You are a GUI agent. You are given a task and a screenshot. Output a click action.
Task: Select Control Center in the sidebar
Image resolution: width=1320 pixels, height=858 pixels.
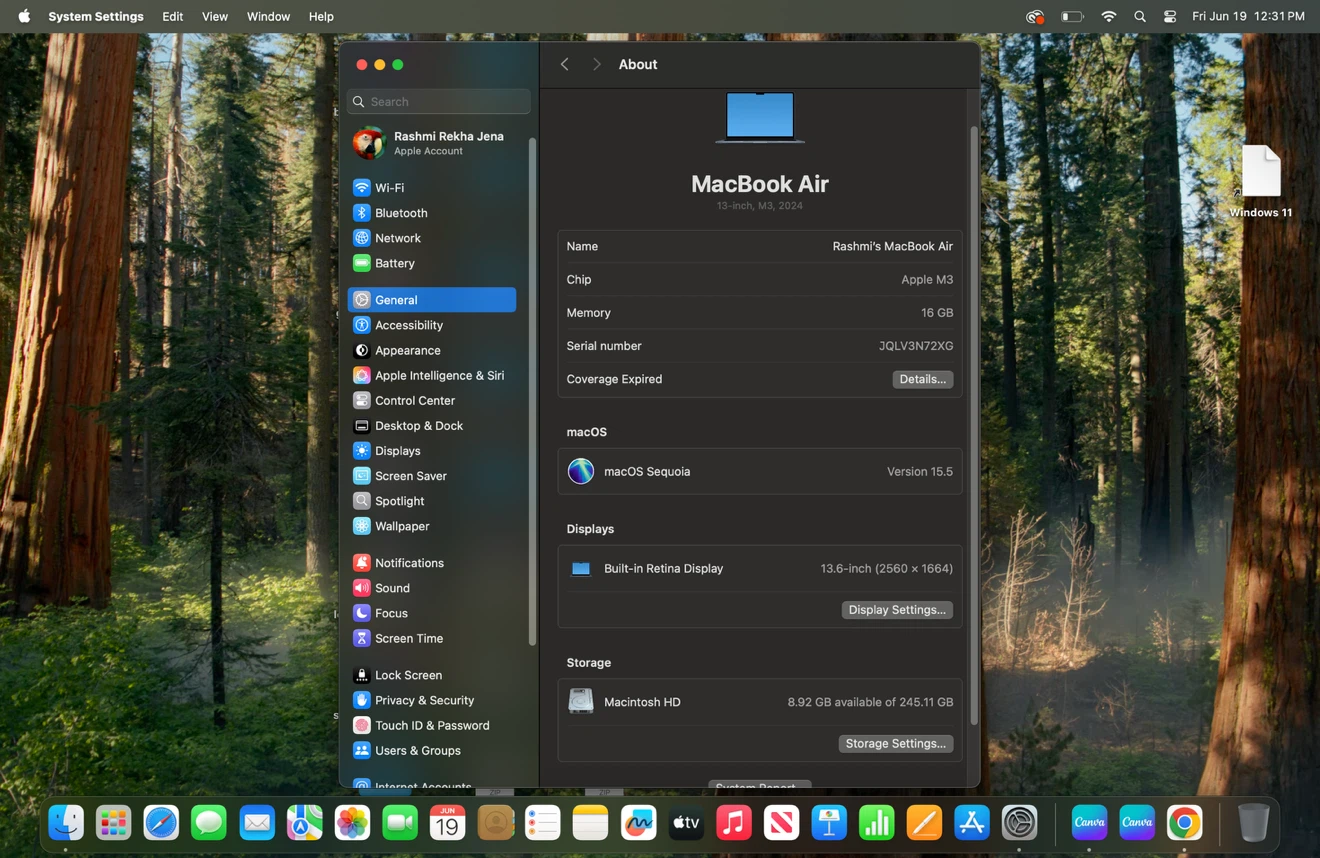point(432,400)
